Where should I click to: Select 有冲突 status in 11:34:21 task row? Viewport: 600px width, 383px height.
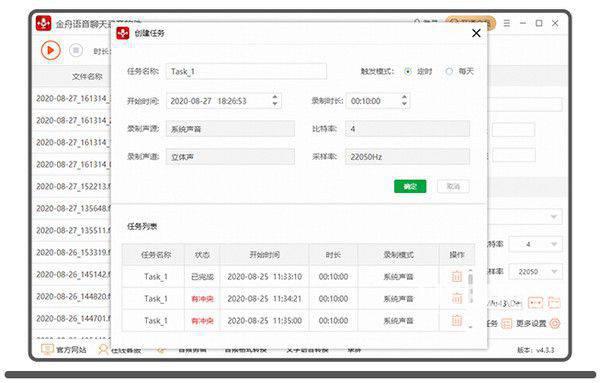click(202, 299)
